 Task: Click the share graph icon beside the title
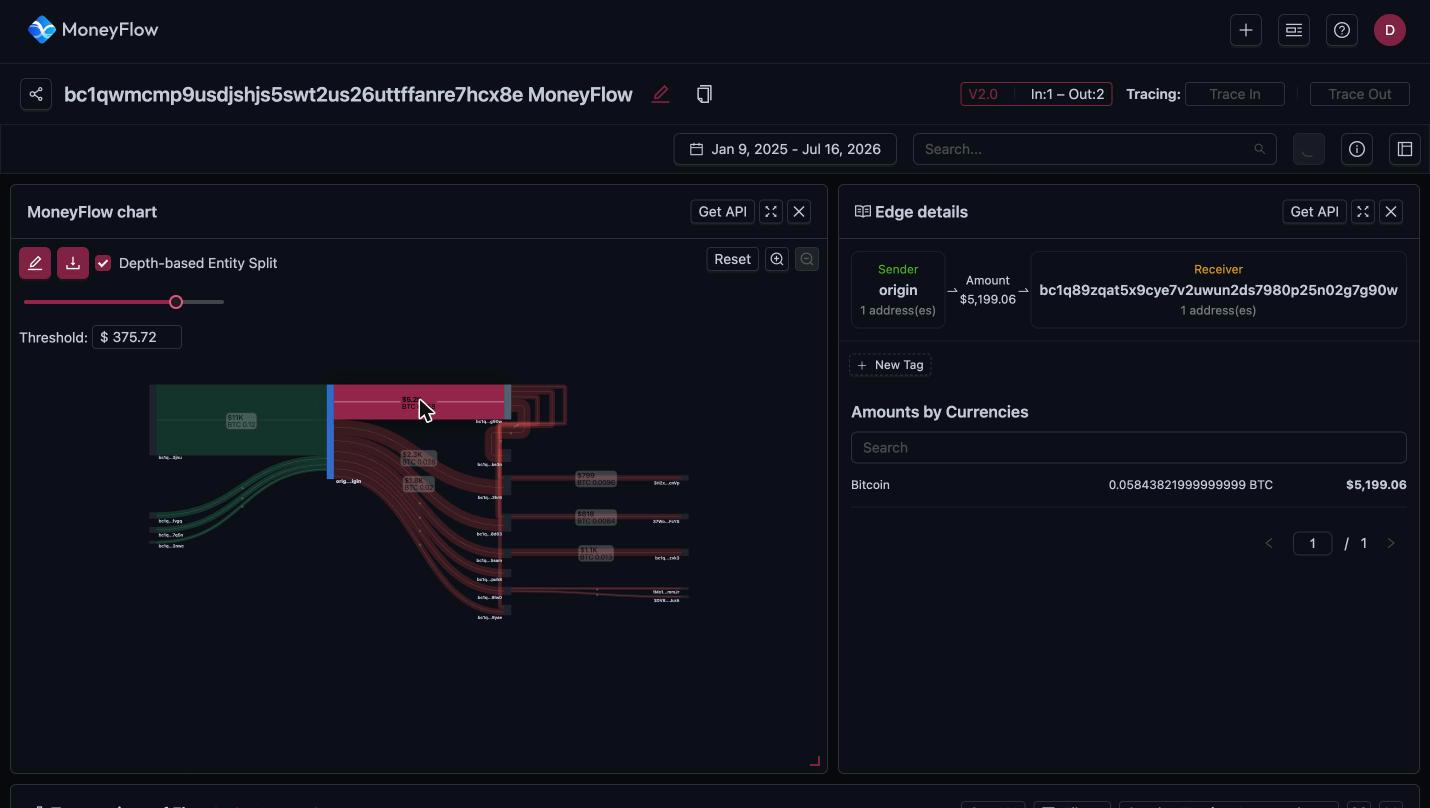point(36,94)
